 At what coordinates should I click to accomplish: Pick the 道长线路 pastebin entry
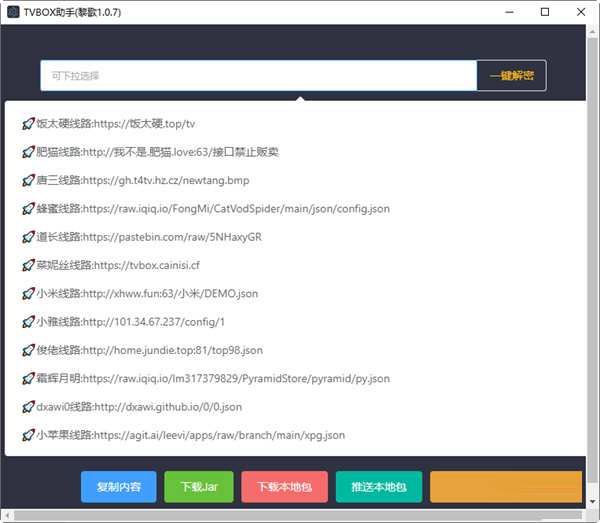point(295,237)
